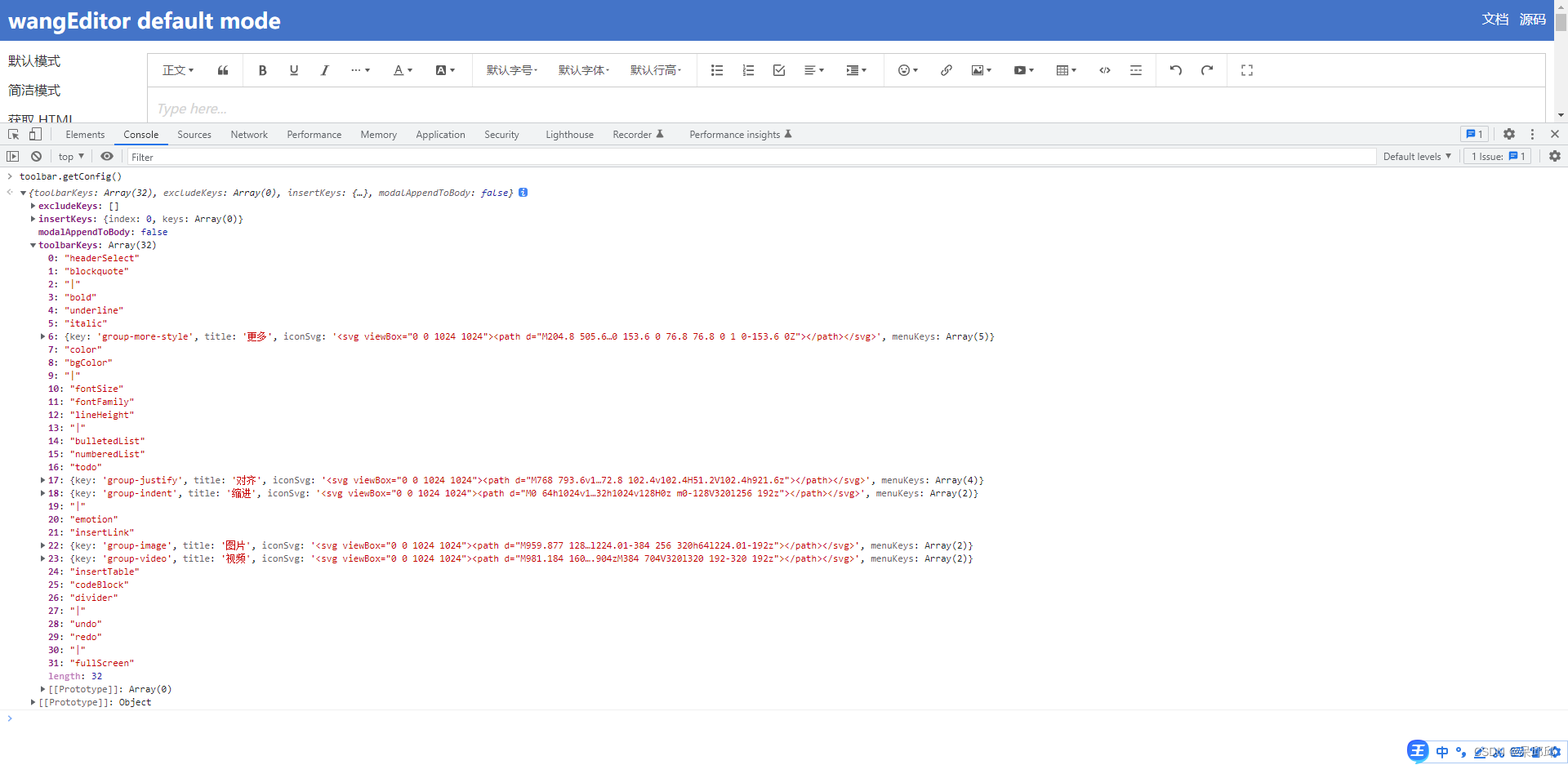Redo the last edit
Viewport: 1568px width, 765px height.
[1207, 70]
